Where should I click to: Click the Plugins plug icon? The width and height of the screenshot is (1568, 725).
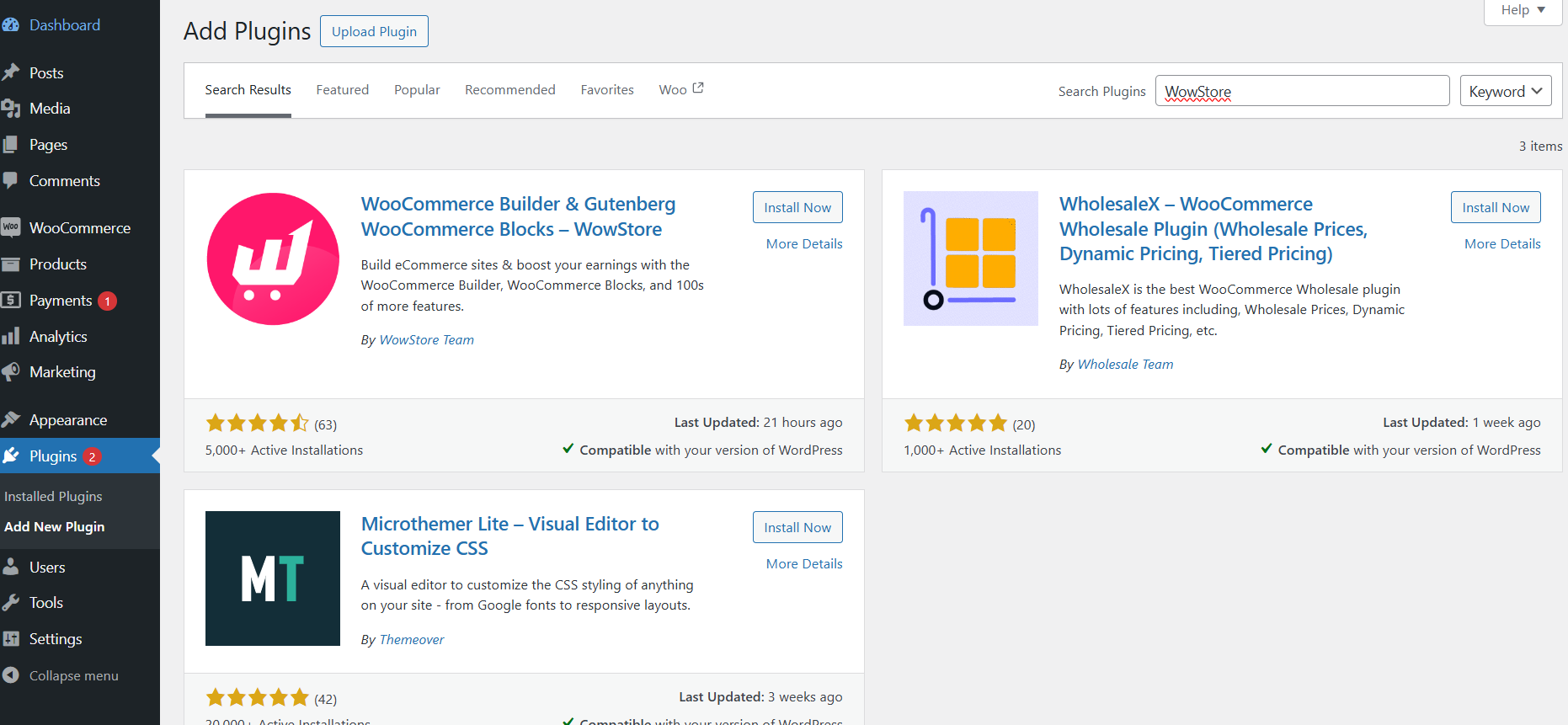[10, 456]
